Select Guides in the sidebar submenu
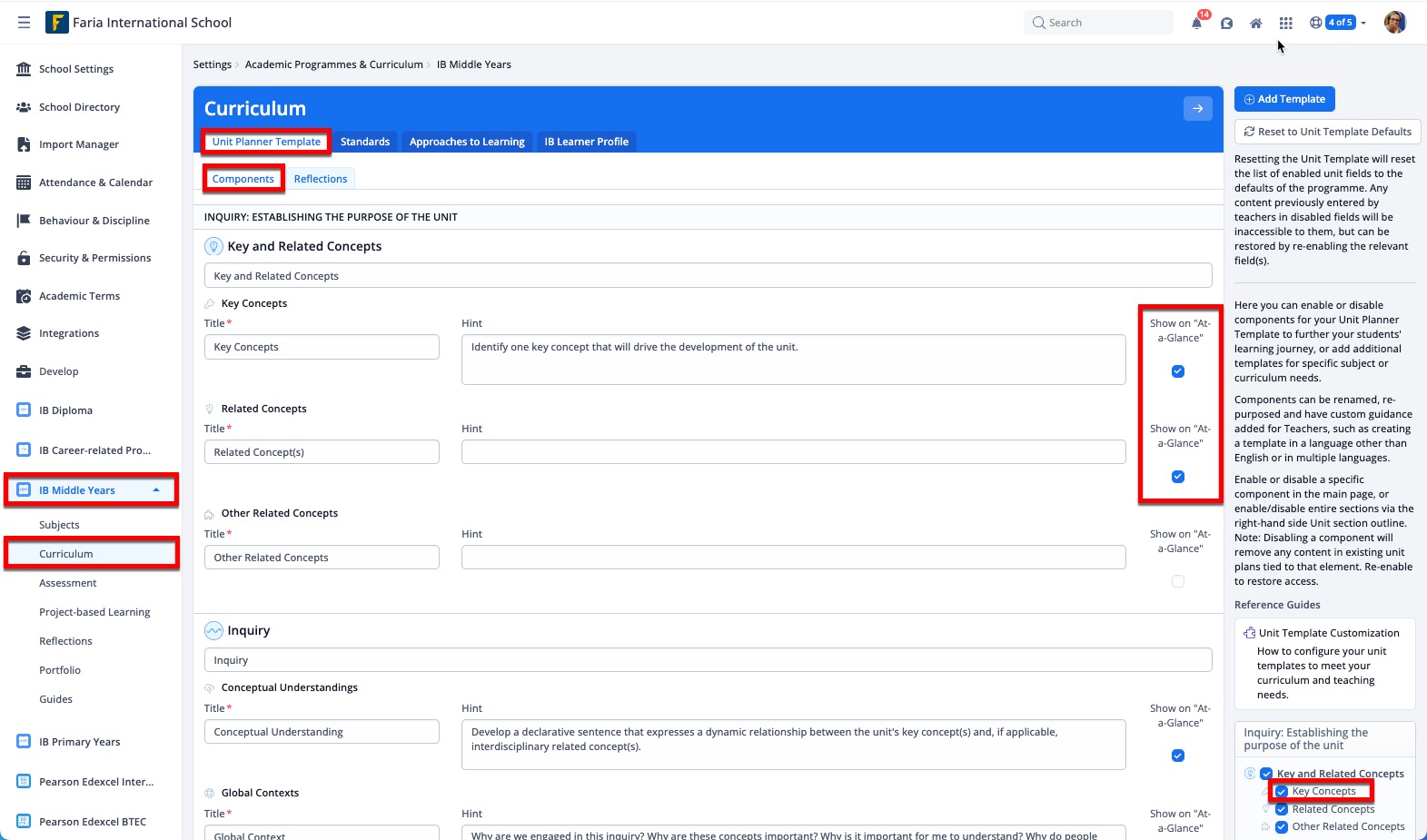Viewport: 1427px width, 840px height. click(x=55, y=699)
